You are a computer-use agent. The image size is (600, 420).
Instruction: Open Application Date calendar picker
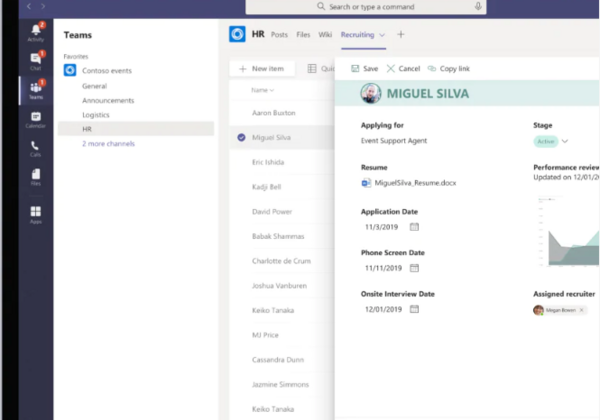pos(414,227)
